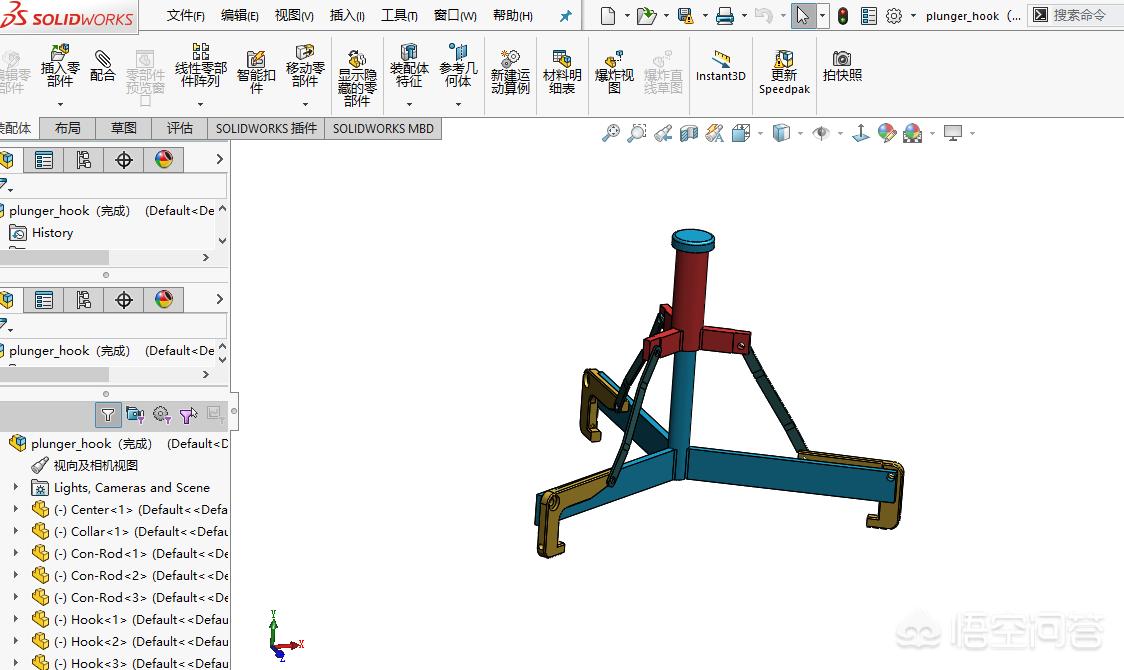The height and width of the screenshot is (670, 1124).
Task: Open the Edit (编辑) menu
Action: pyautogui.click(x=239, y=16)
